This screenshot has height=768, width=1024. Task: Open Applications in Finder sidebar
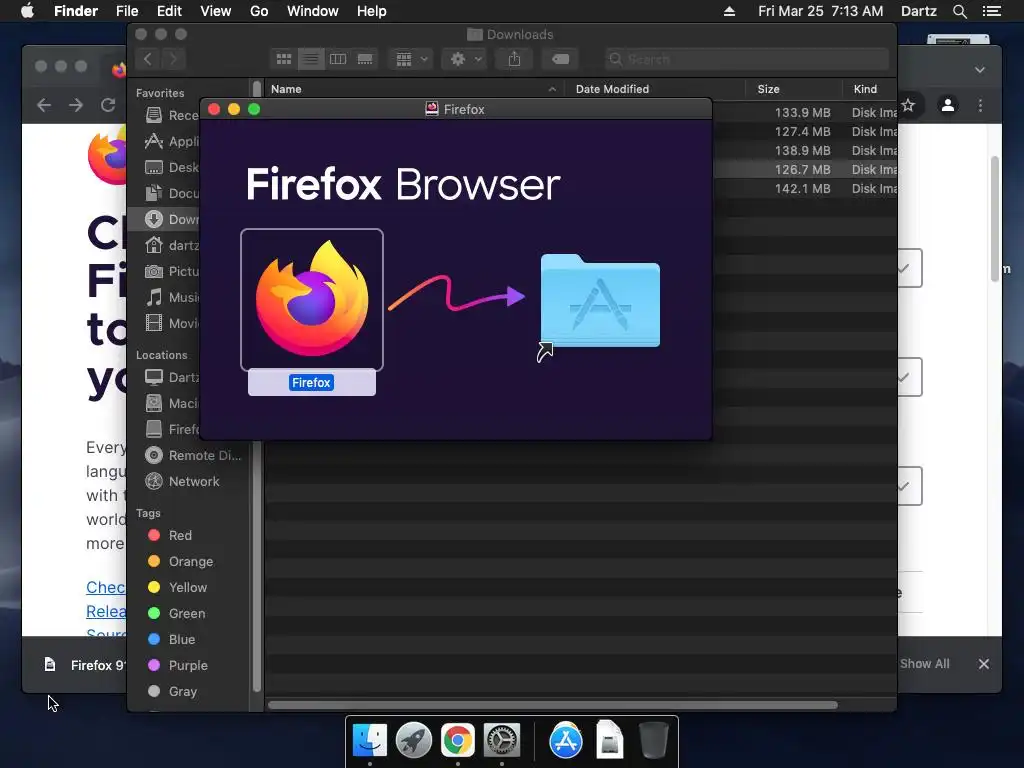click(172, 141)
